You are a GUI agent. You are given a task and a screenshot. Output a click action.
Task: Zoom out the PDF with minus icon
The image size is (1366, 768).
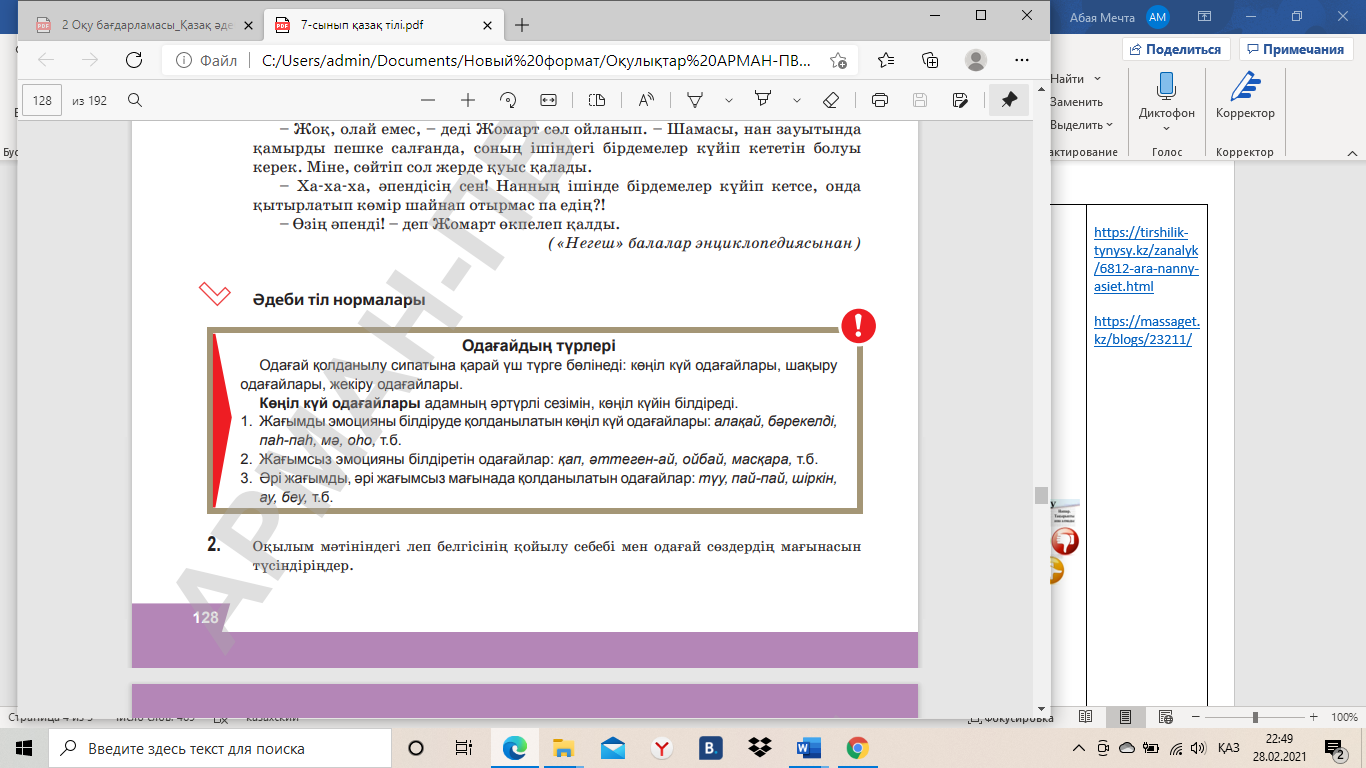428,100
